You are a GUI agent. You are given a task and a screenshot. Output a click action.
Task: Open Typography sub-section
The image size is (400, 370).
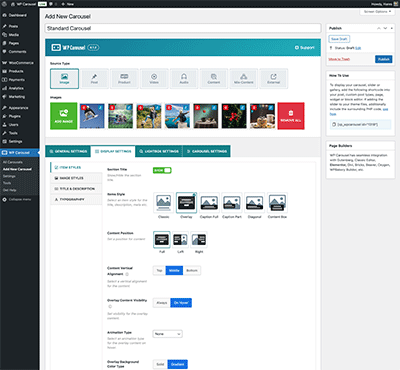pyautogui.click(x=76, y=199)
